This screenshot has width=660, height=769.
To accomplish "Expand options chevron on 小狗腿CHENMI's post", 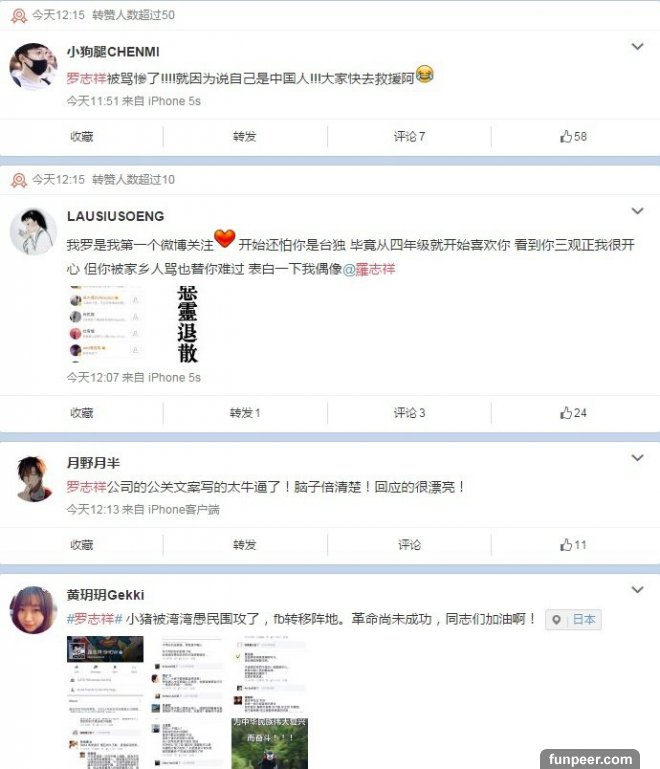I will pos(637,47).
